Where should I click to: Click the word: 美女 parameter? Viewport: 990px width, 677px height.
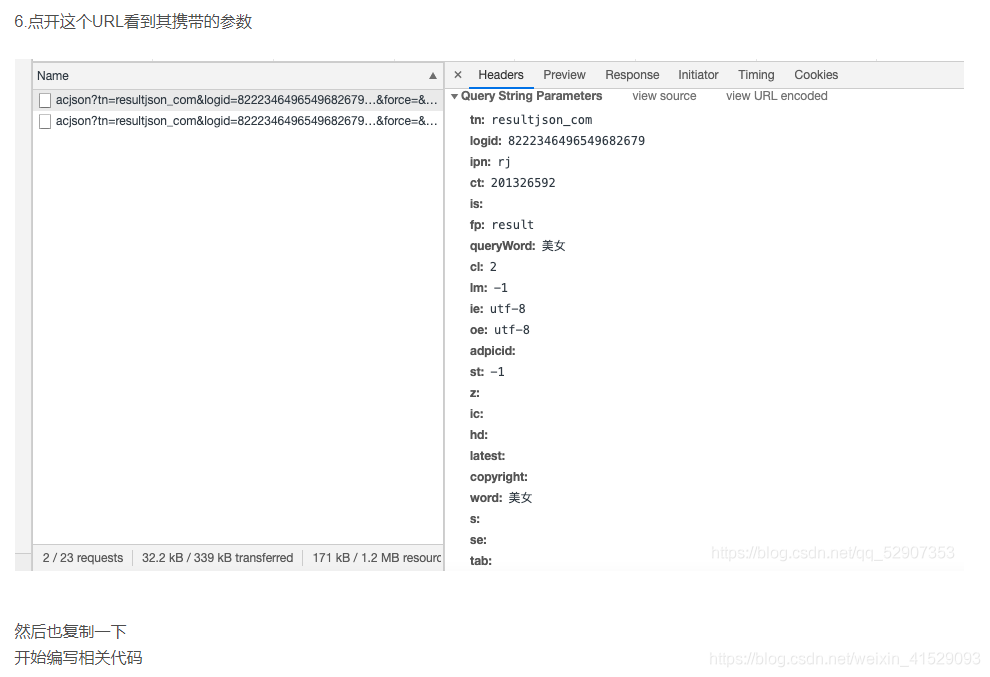(501, 498)
